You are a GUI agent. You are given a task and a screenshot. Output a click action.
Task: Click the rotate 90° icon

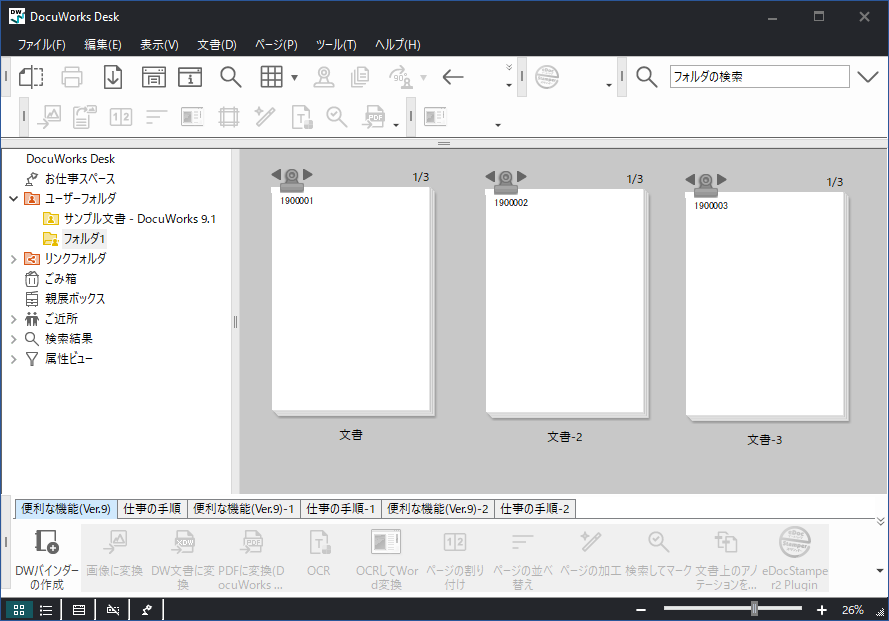pyautogui.click(x=401, y=77)
